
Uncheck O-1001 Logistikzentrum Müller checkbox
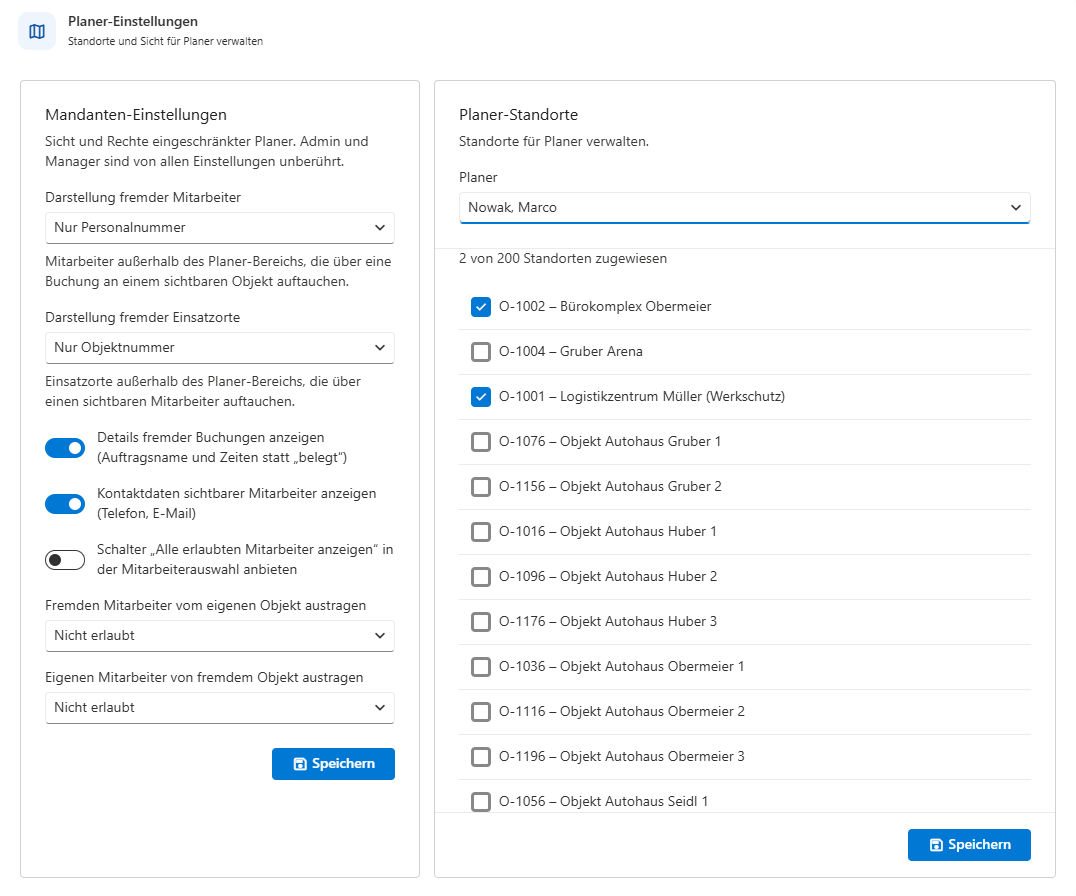pos(481,397)
